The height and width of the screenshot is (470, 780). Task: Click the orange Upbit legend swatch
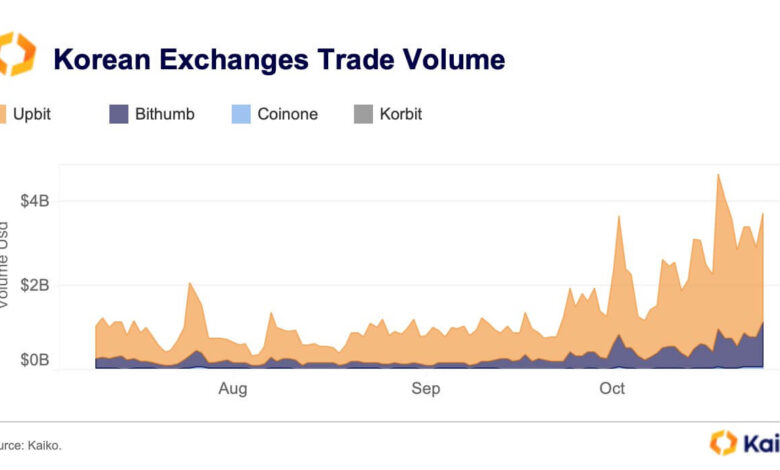pyautogui.click(x=3, y=114)
